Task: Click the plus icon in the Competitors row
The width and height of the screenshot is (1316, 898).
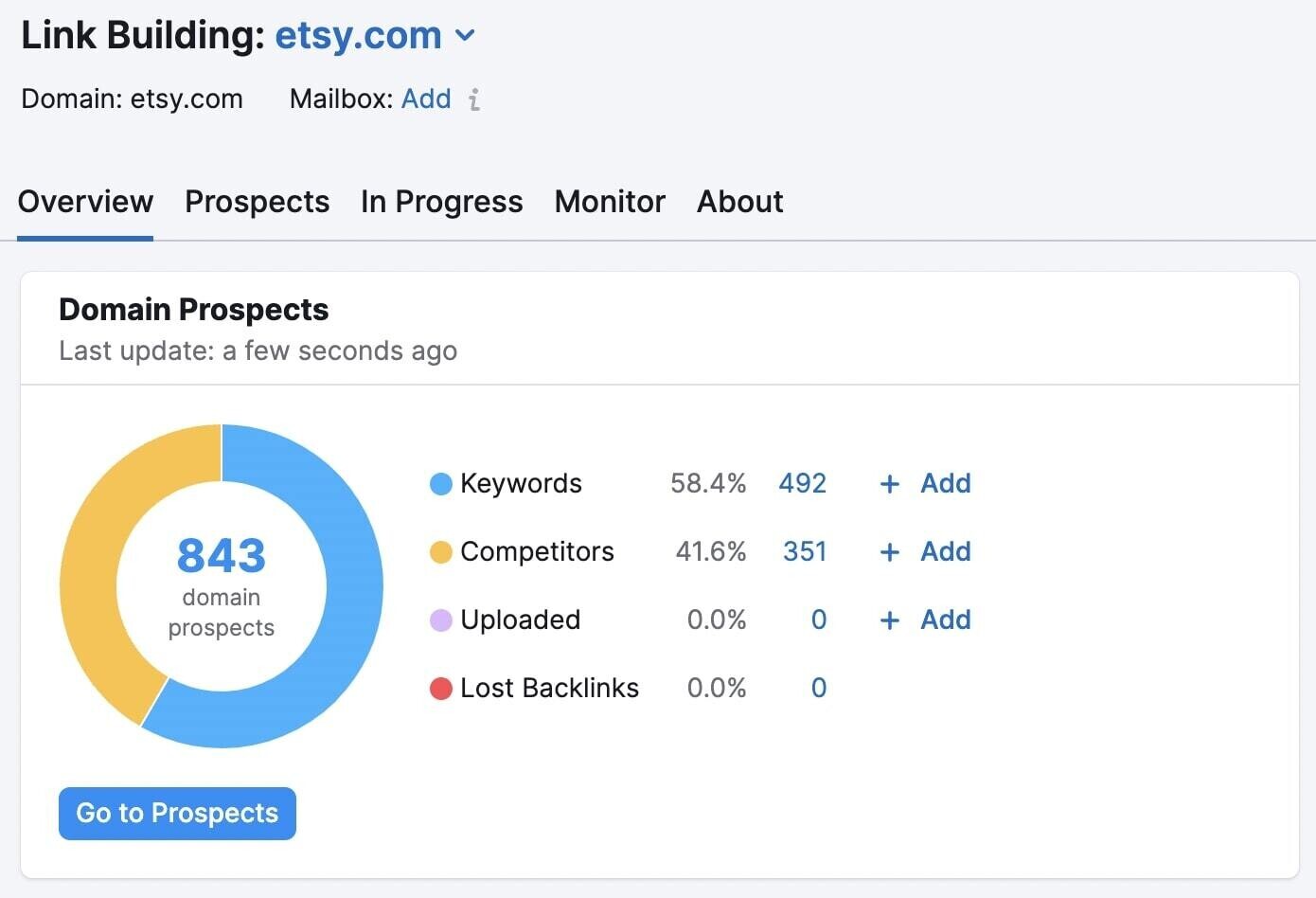Action: (889, 552)
